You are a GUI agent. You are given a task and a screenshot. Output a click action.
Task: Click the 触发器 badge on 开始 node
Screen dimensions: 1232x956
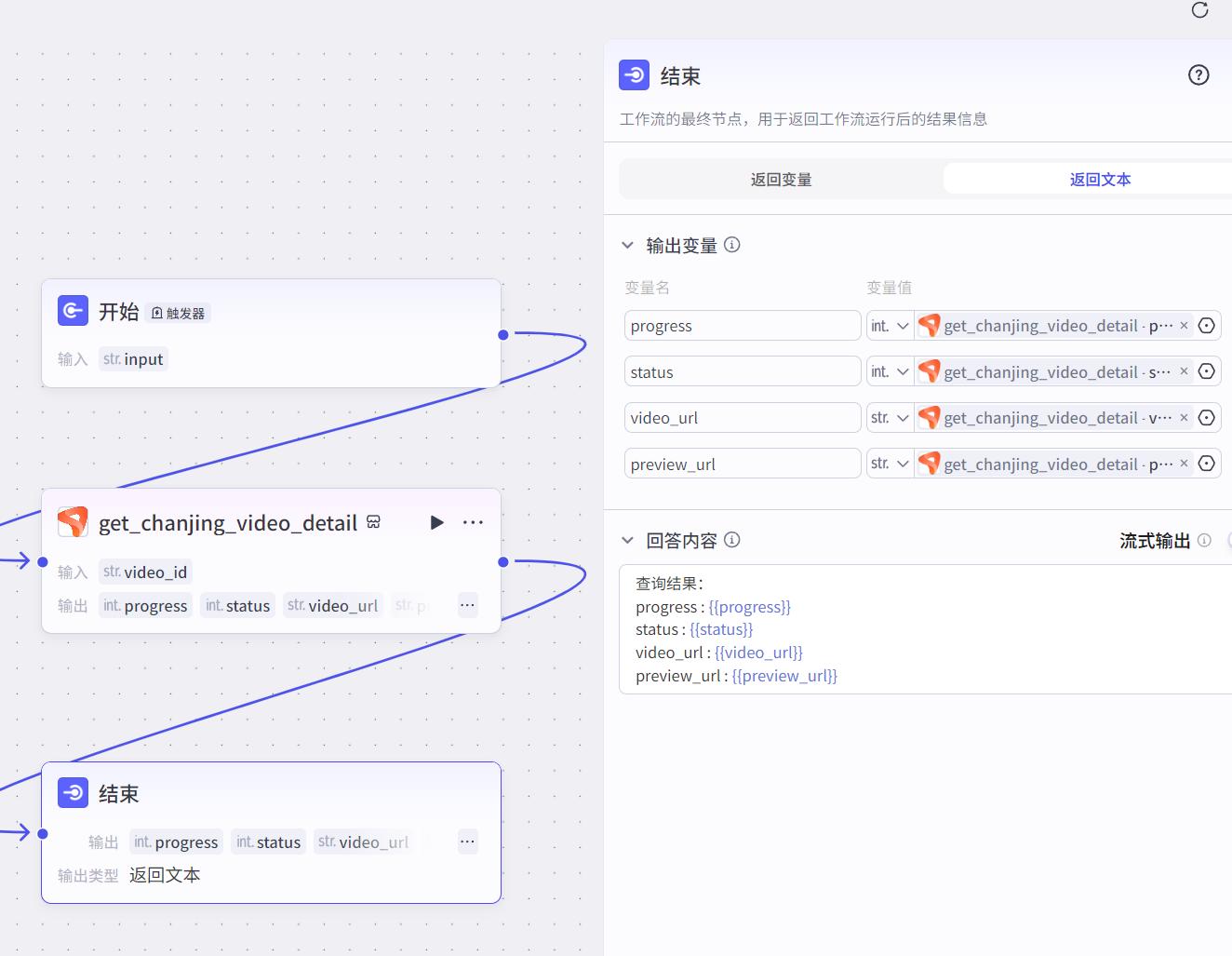coord(179,314)
